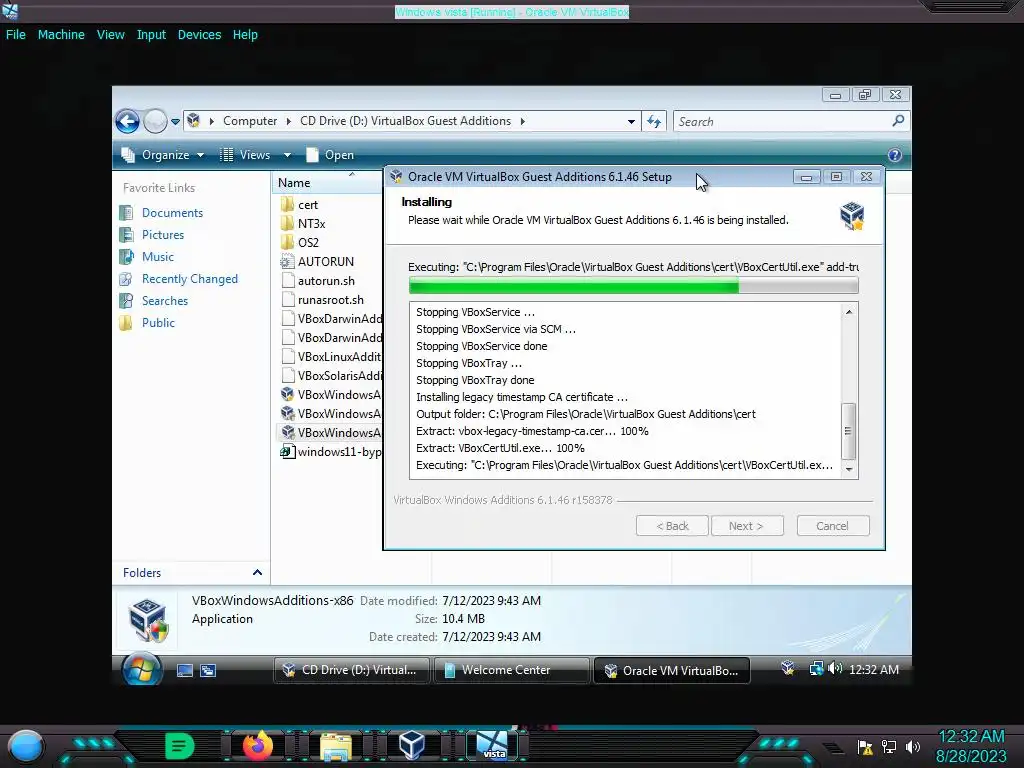Click the address bar refresh icon
This screenshot has width=1024, height=768.
[x=654, y=121]
